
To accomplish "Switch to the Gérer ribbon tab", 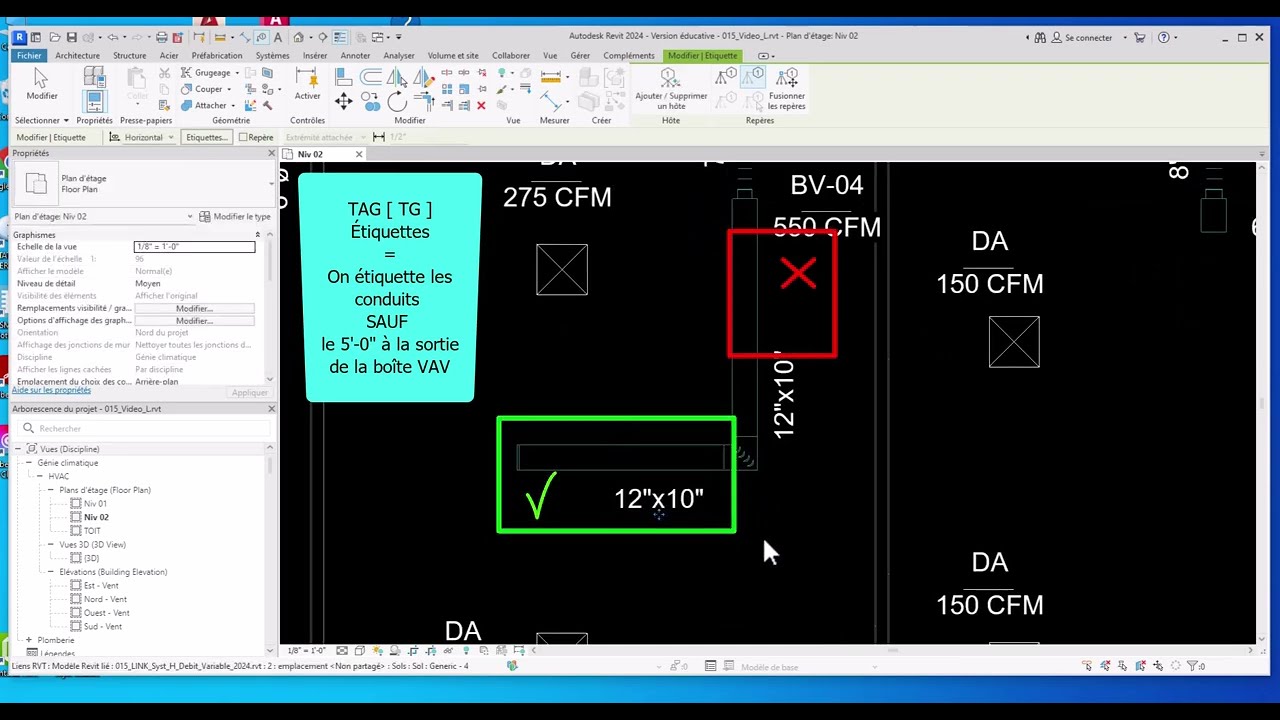I will (x=580, y=55).
